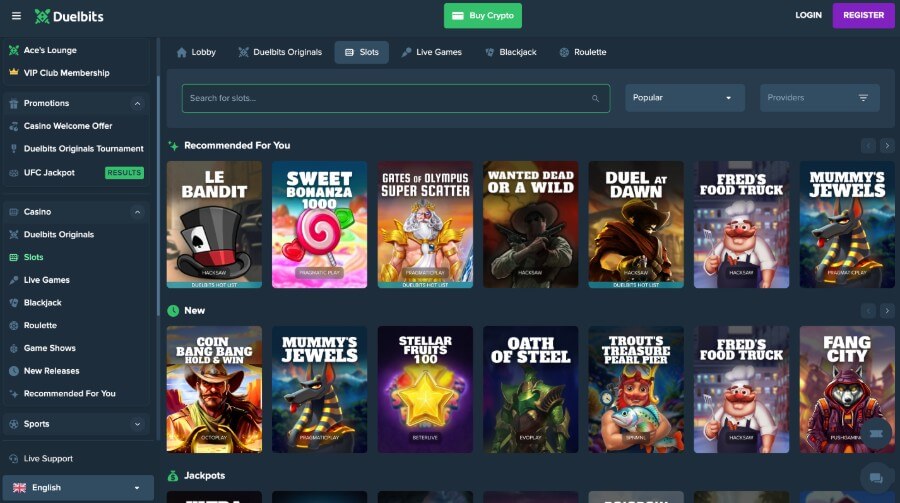Click the green Slots sidebar icon

tap(14, 257)
